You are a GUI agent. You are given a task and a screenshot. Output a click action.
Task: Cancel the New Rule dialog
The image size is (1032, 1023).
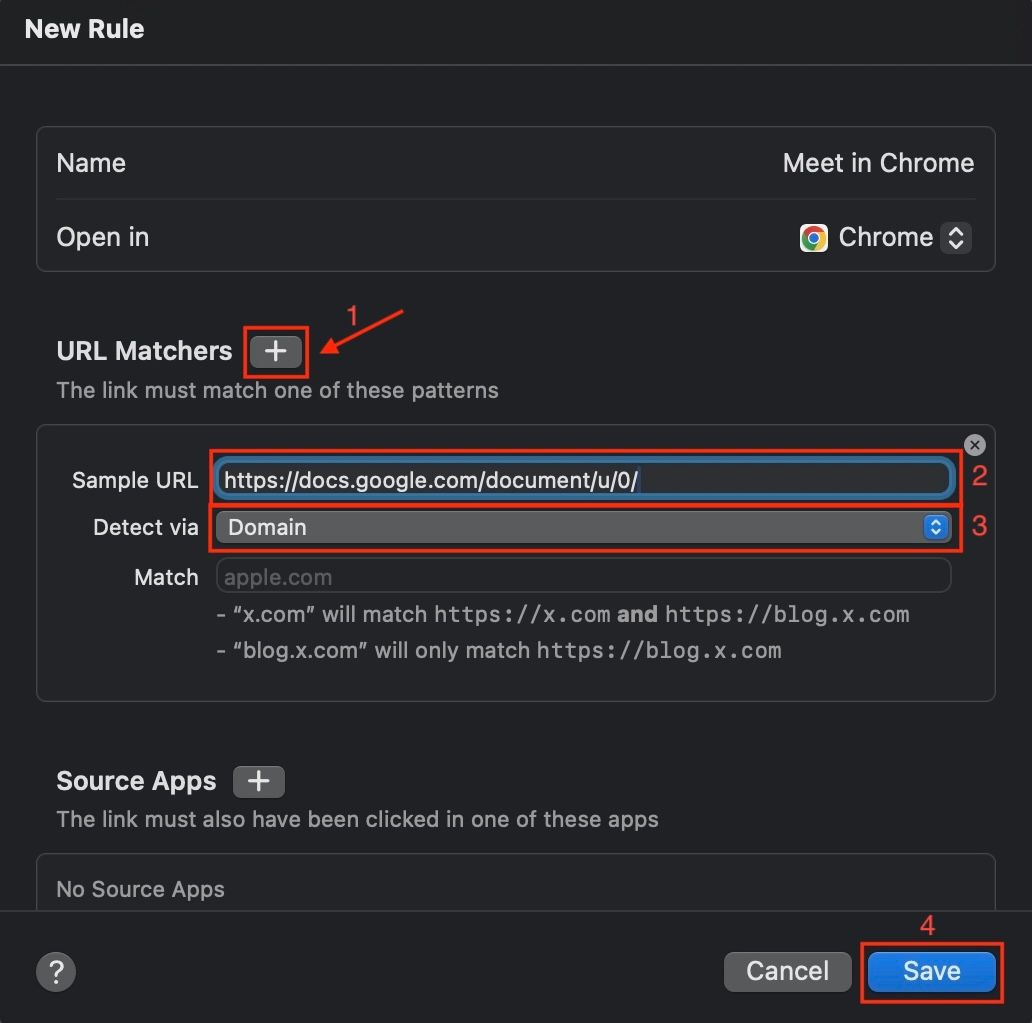(x=787, y=970)
